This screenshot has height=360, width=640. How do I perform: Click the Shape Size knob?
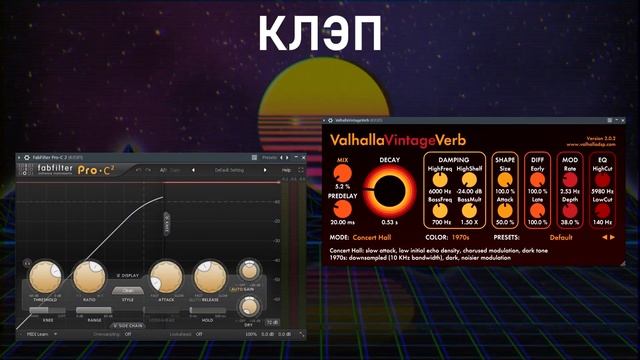505,180
